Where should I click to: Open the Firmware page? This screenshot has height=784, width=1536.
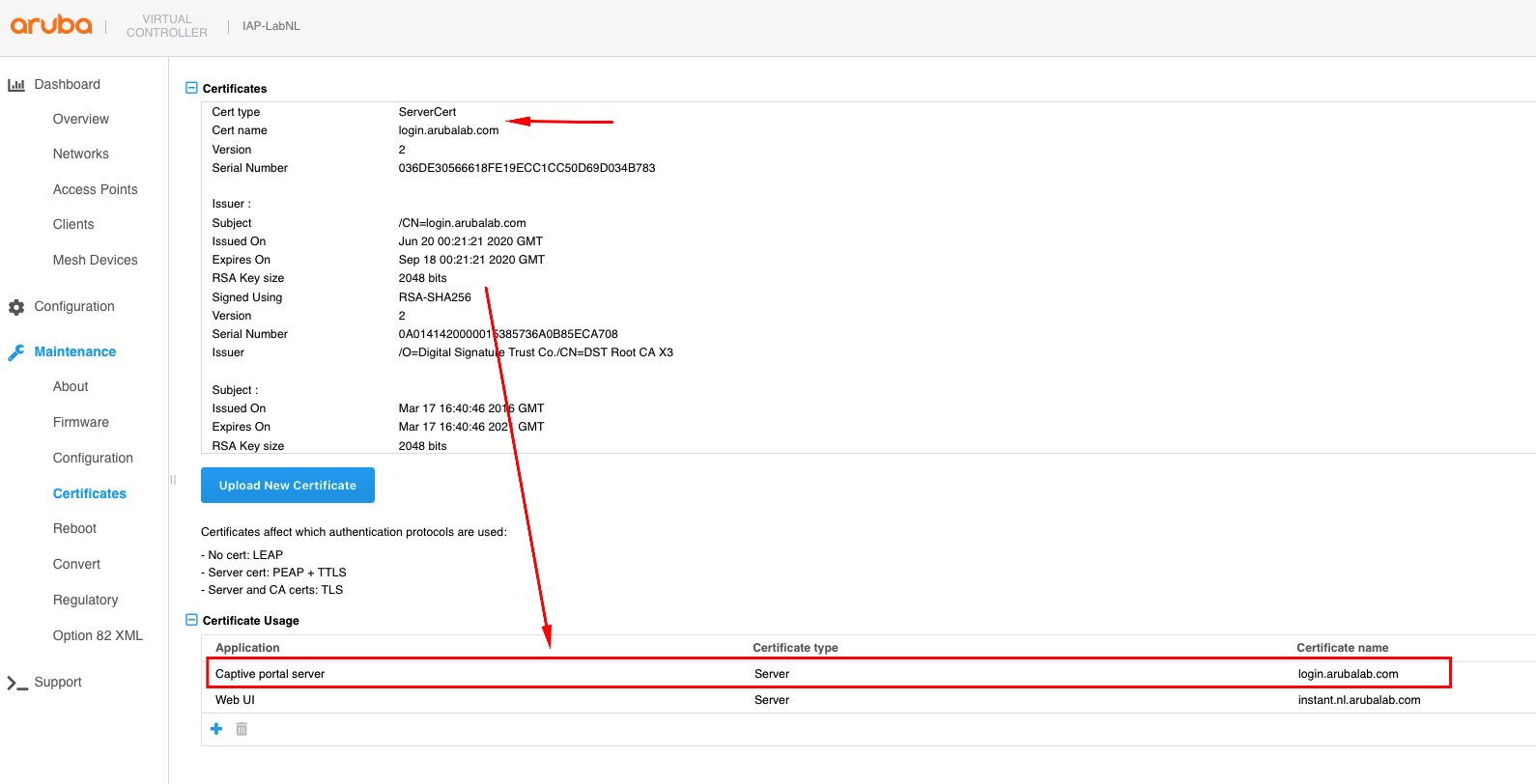click(81, 422)
